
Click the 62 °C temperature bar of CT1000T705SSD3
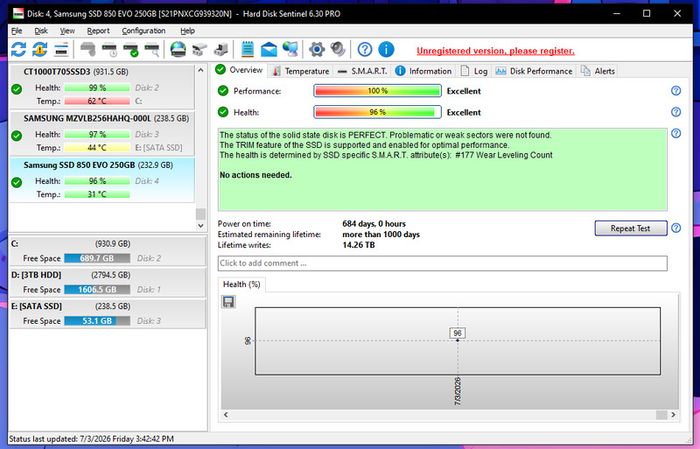pyautogui.click(x=97, y=101)
